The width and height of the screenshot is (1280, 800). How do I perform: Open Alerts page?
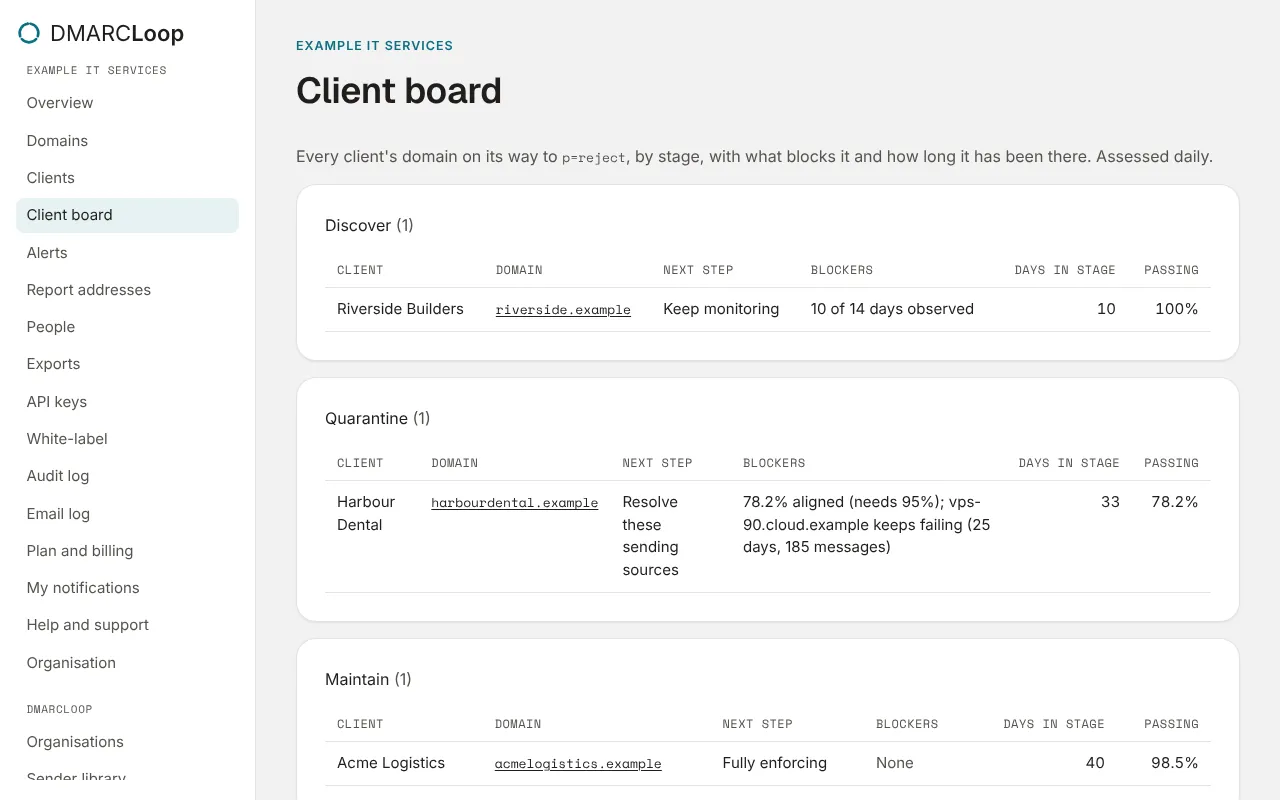(x=127, y=253)
